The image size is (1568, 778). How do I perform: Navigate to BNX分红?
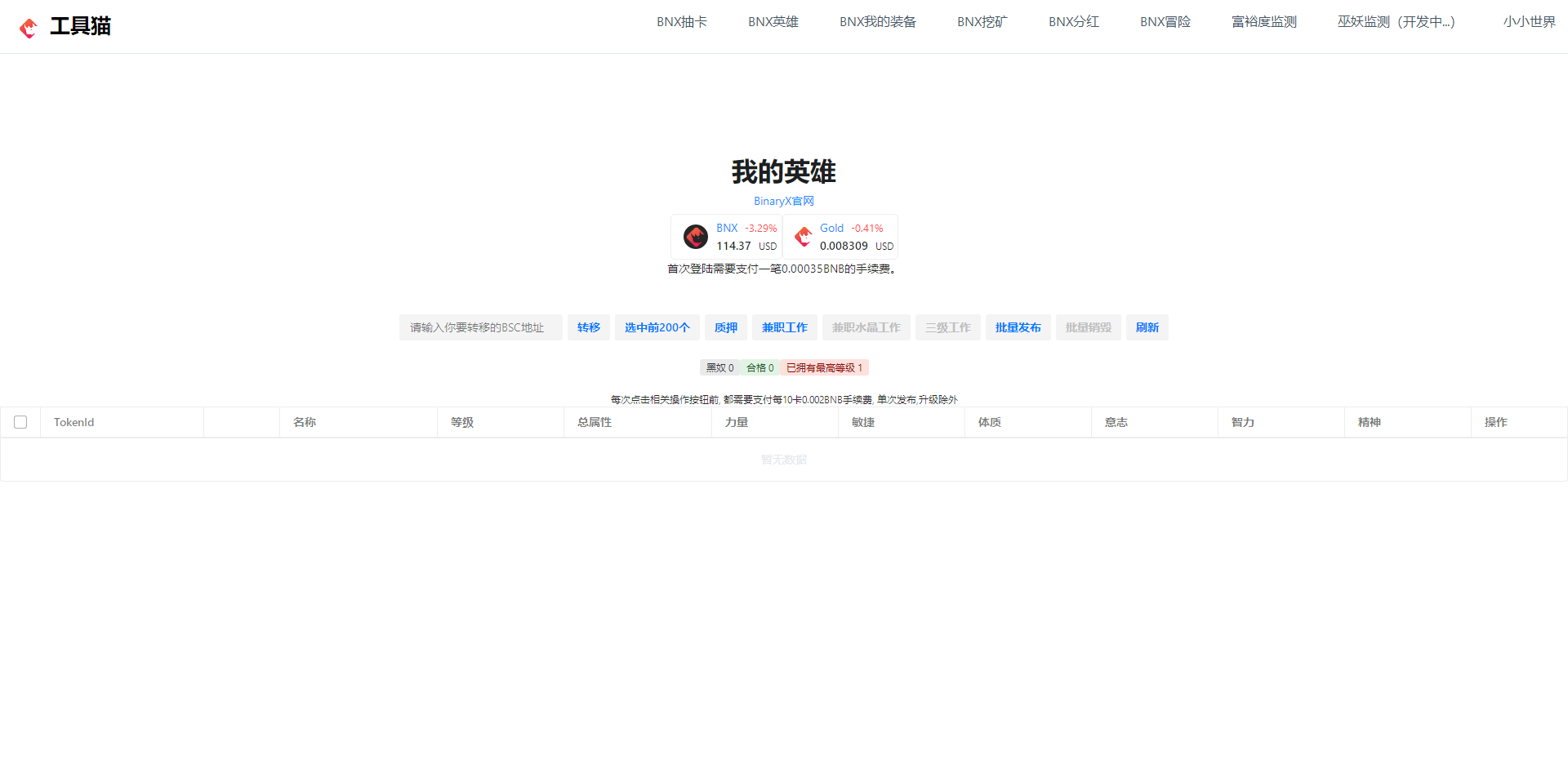pos(1074,22)
